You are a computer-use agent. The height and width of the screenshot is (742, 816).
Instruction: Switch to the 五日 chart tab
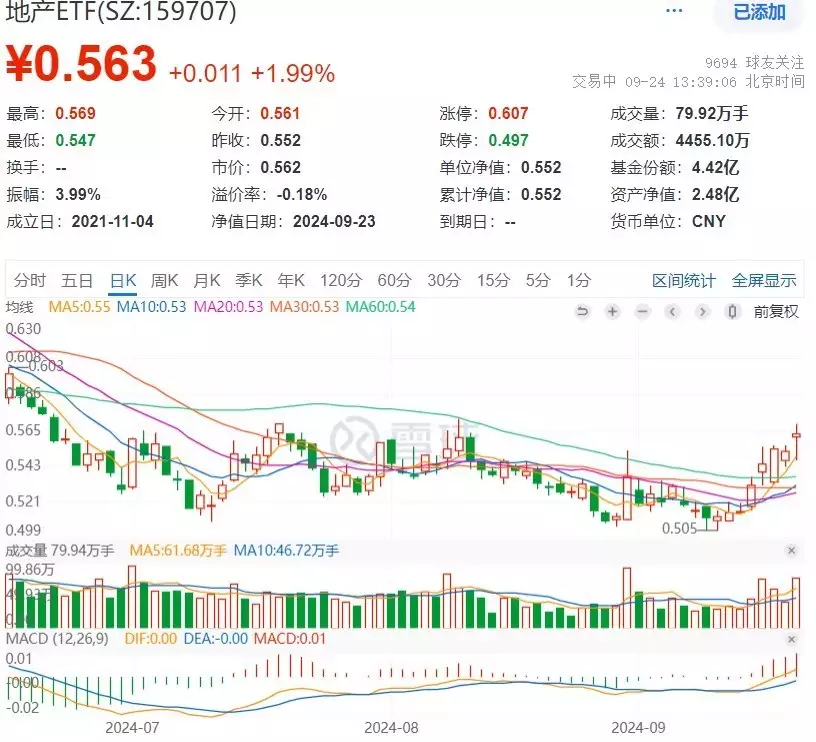[76, 280]
